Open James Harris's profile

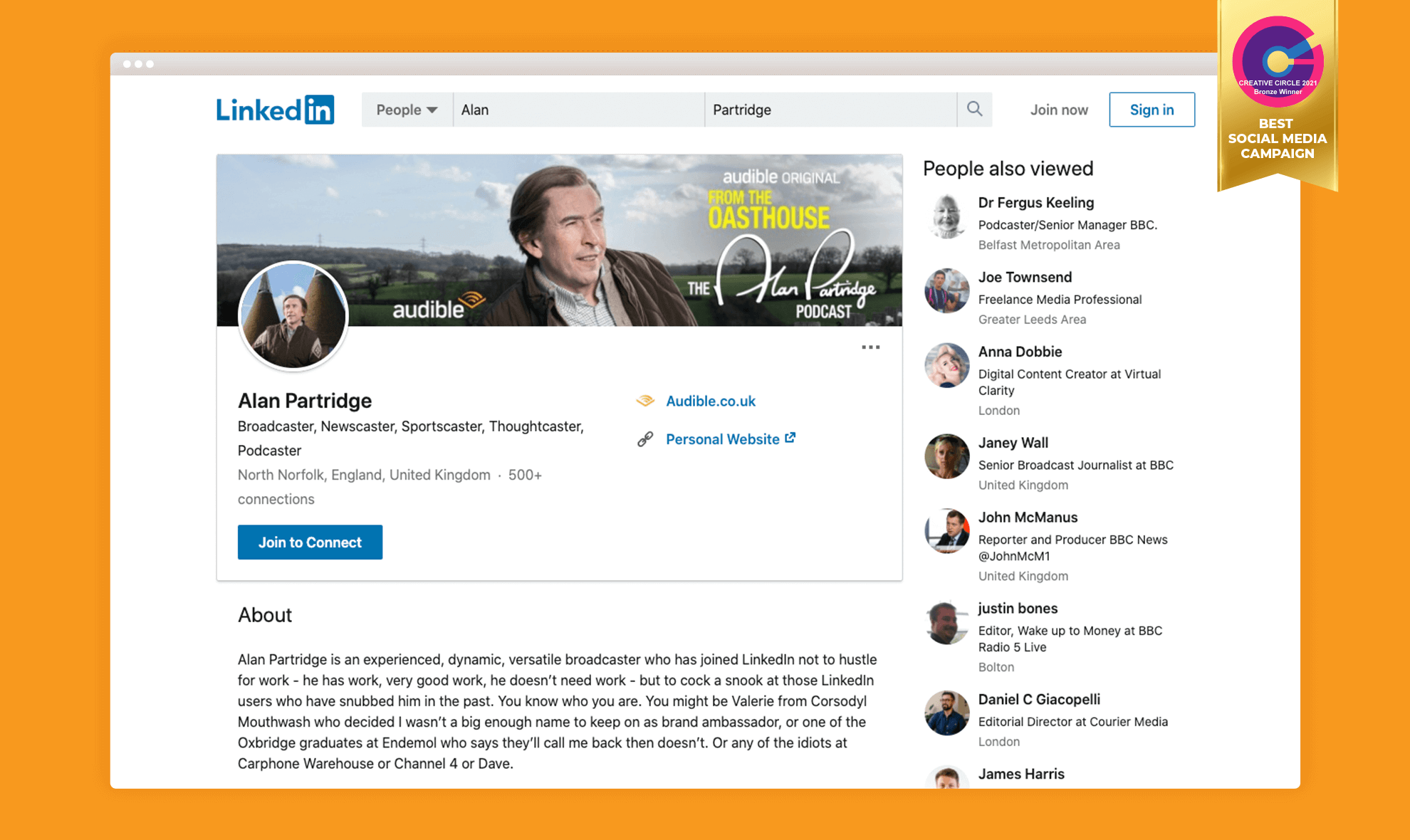pyautogui.click(x=1021, y=774)
